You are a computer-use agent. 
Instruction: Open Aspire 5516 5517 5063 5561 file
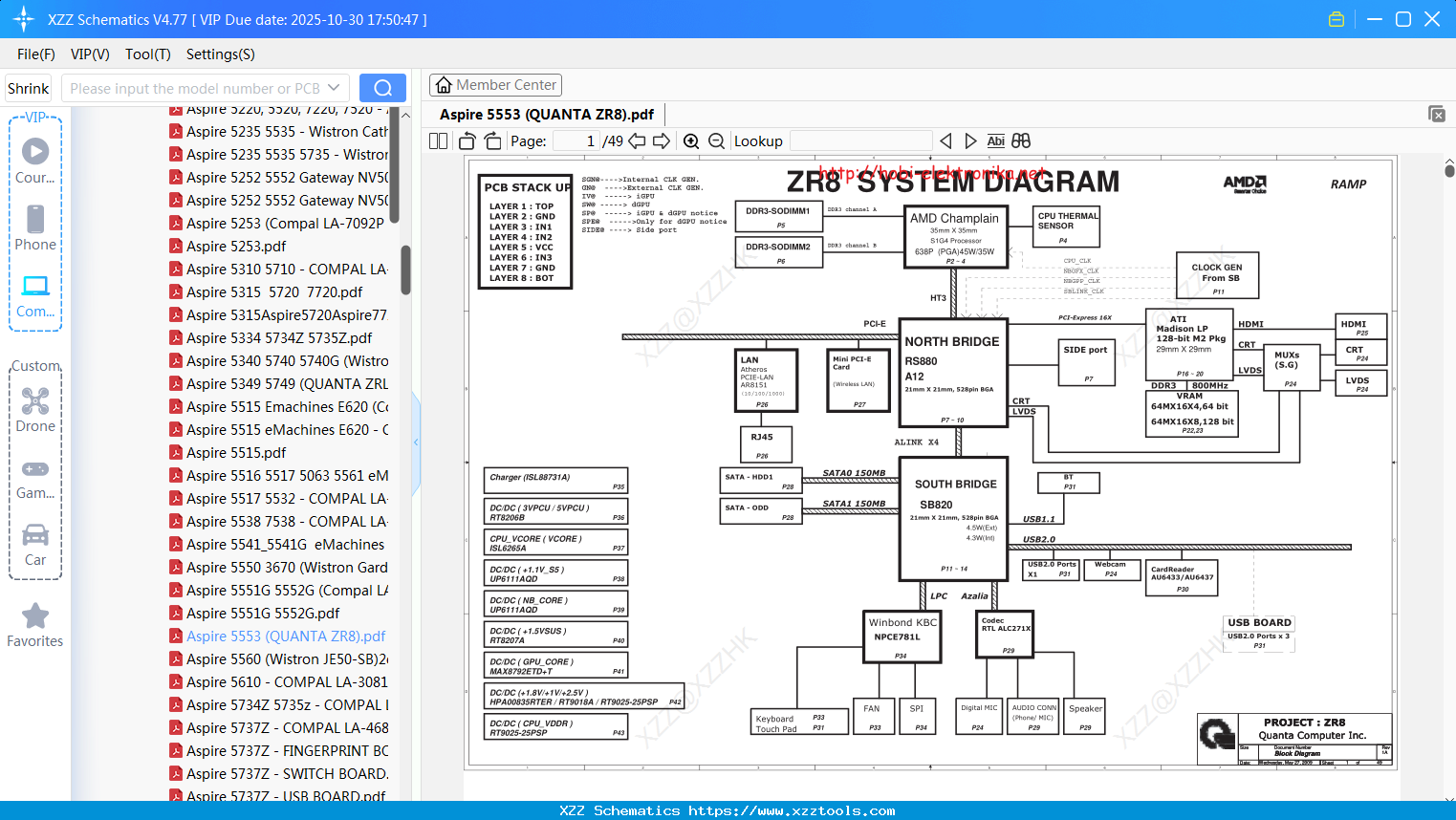[279, 476]
